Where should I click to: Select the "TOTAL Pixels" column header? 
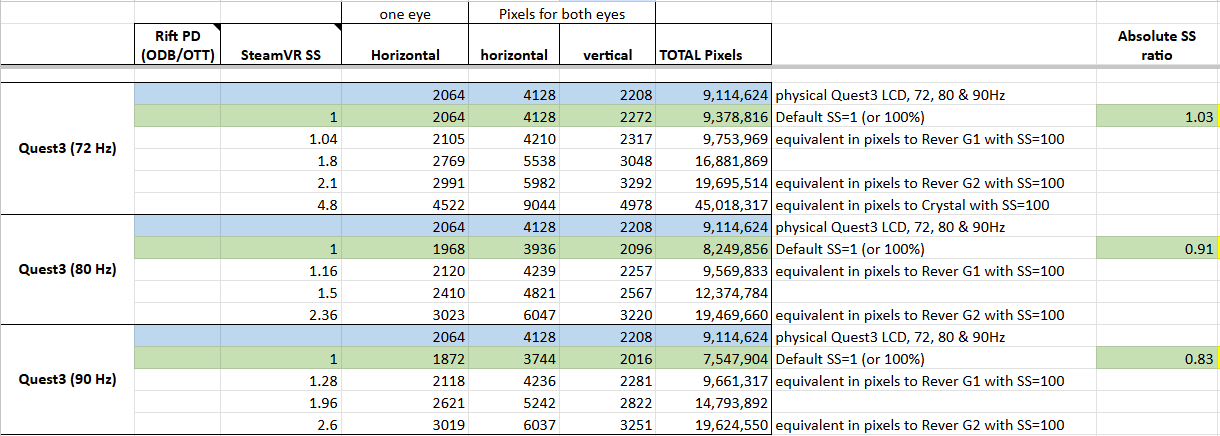713,45
